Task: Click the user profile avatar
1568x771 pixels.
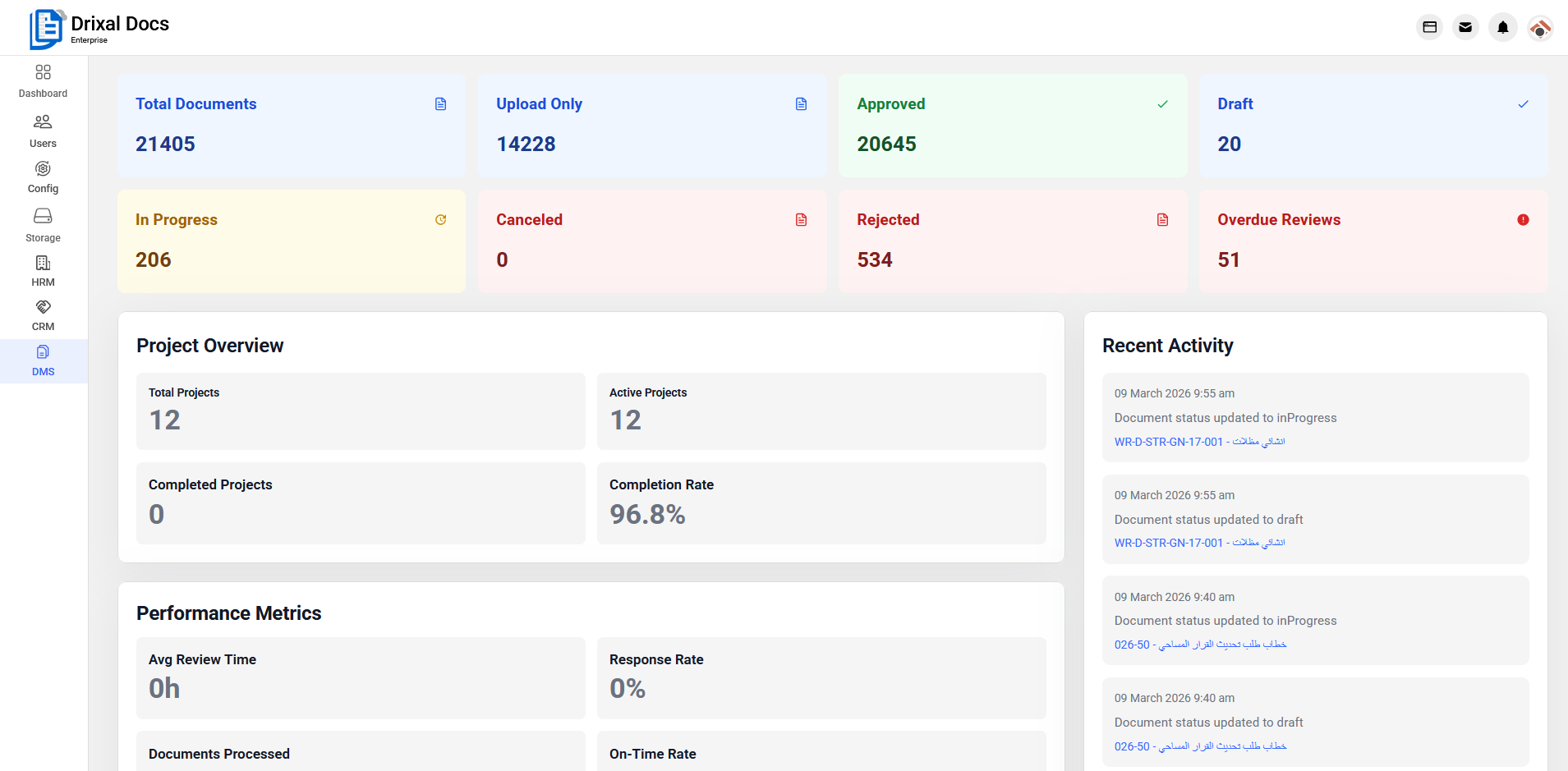Action: pos(1540,27)
